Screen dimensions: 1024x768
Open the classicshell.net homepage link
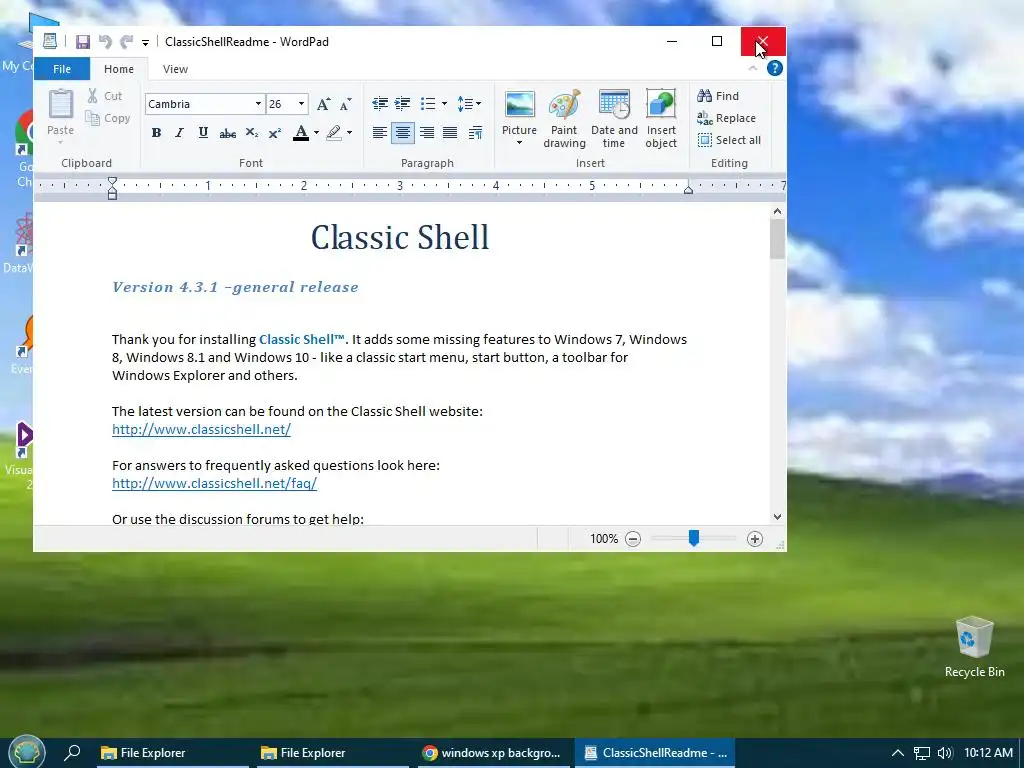pos(201,430)
